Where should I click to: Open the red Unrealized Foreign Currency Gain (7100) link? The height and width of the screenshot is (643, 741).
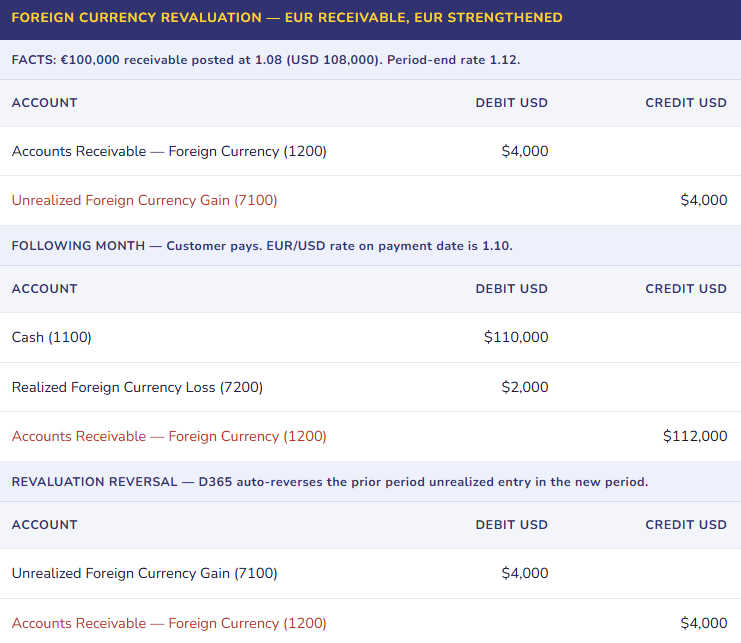pyautogui.click(x=144, y=200)
